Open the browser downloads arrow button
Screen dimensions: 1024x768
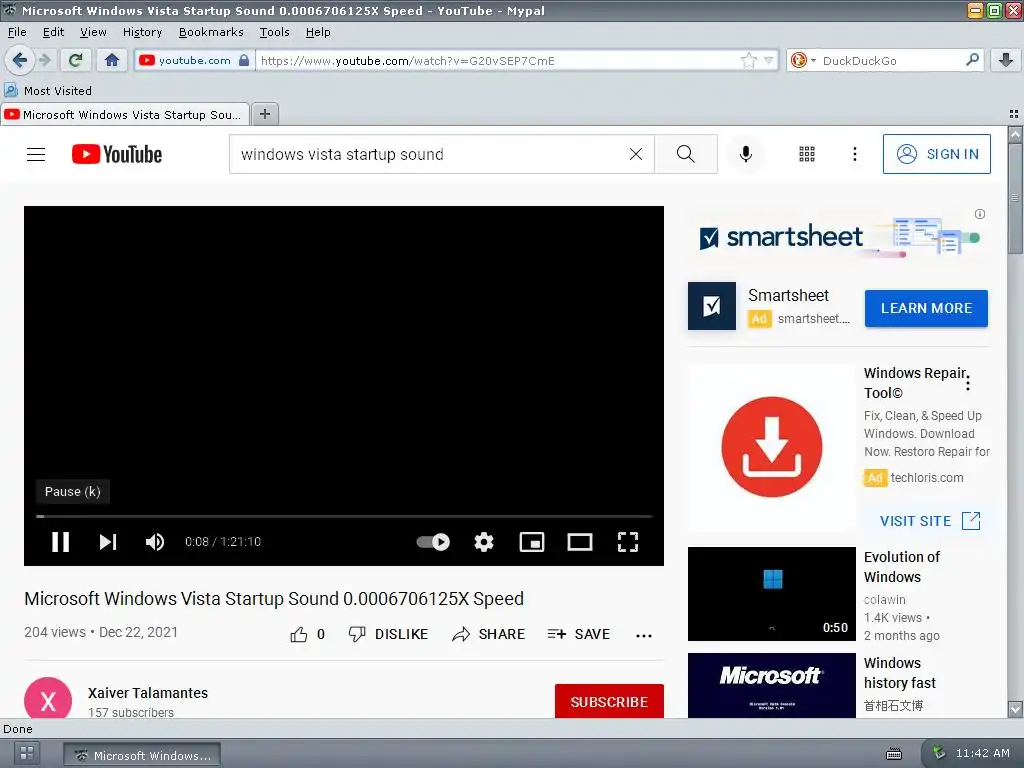coord(1006,61)
